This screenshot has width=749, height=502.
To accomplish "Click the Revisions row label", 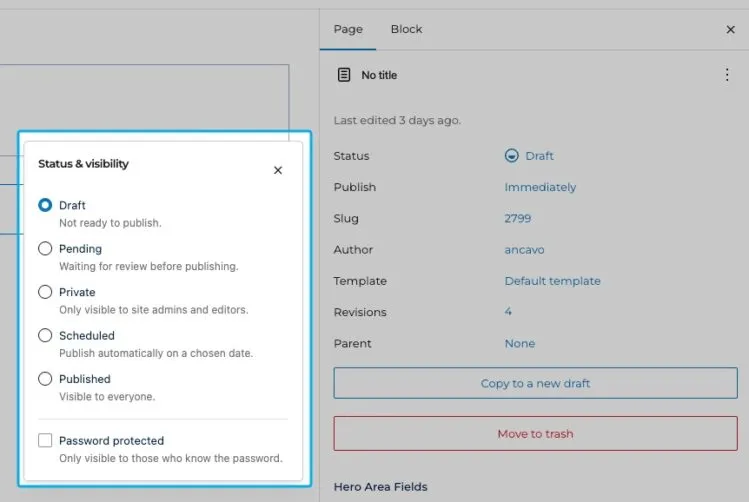I will click(x=360, y=312).
